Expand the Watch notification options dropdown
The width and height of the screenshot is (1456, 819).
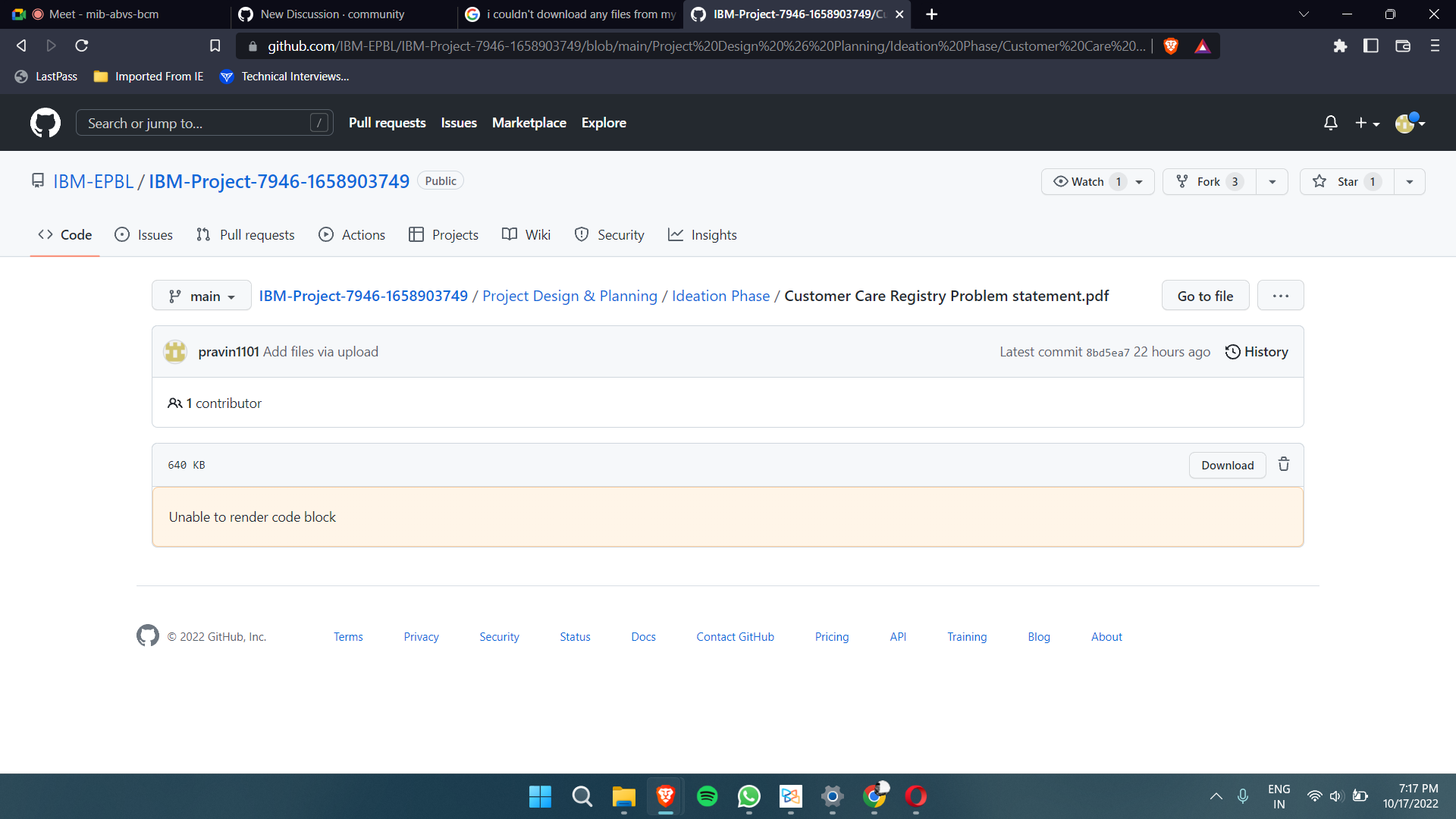(1140, 182)
